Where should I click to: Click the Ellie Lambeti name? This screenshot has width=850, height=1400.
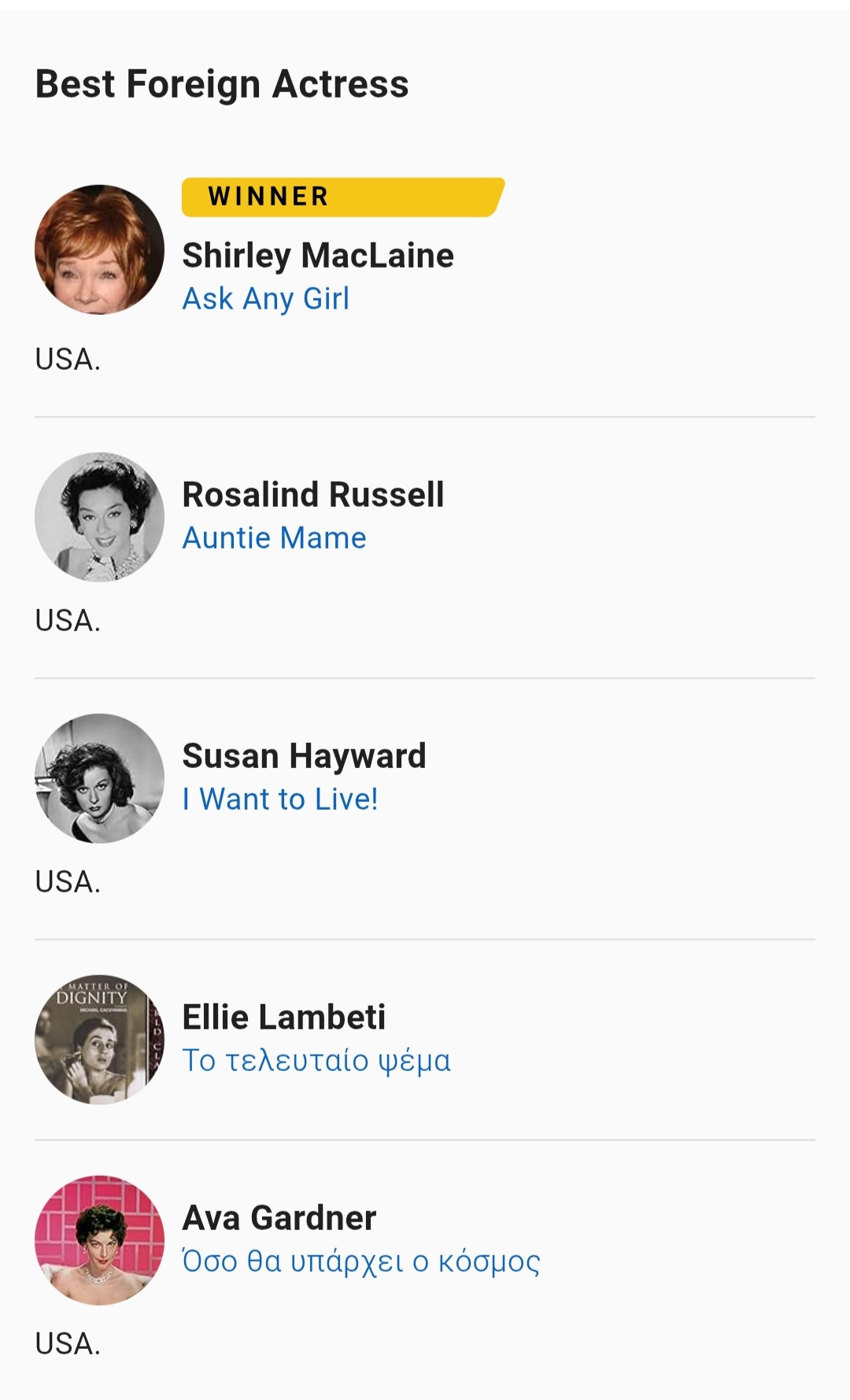[284, 1018]
